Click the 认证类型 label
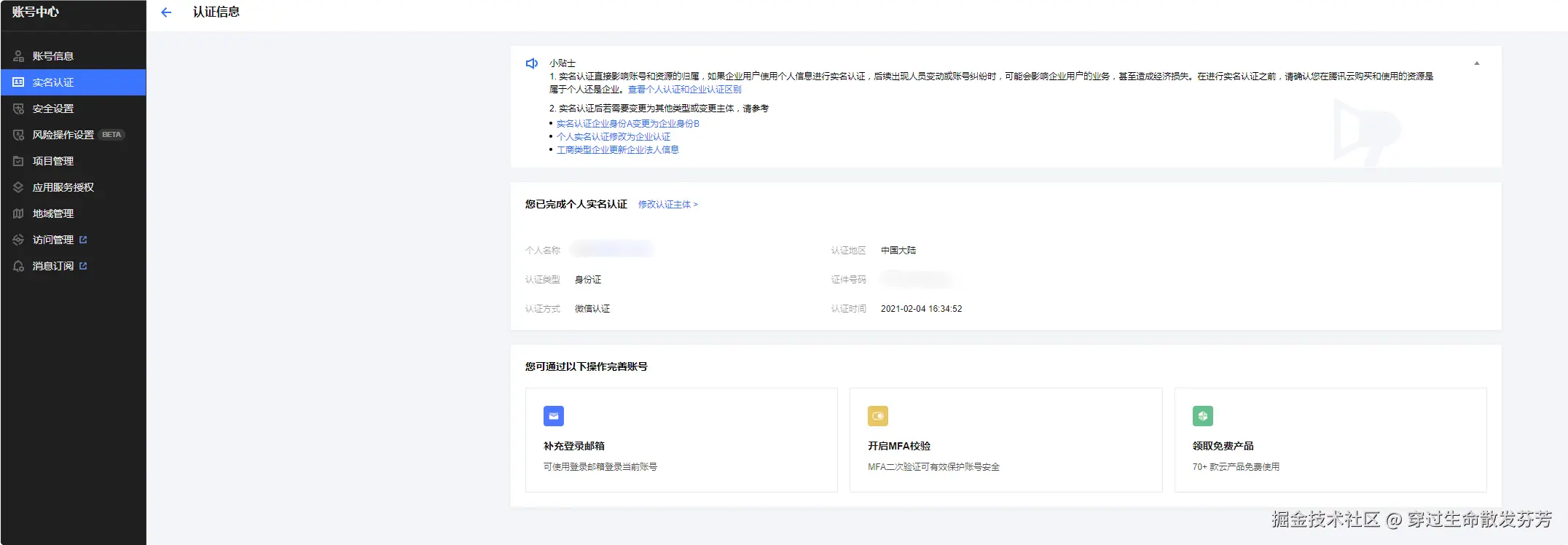The height and width of the screenshot is (545, 1568). 543,280
